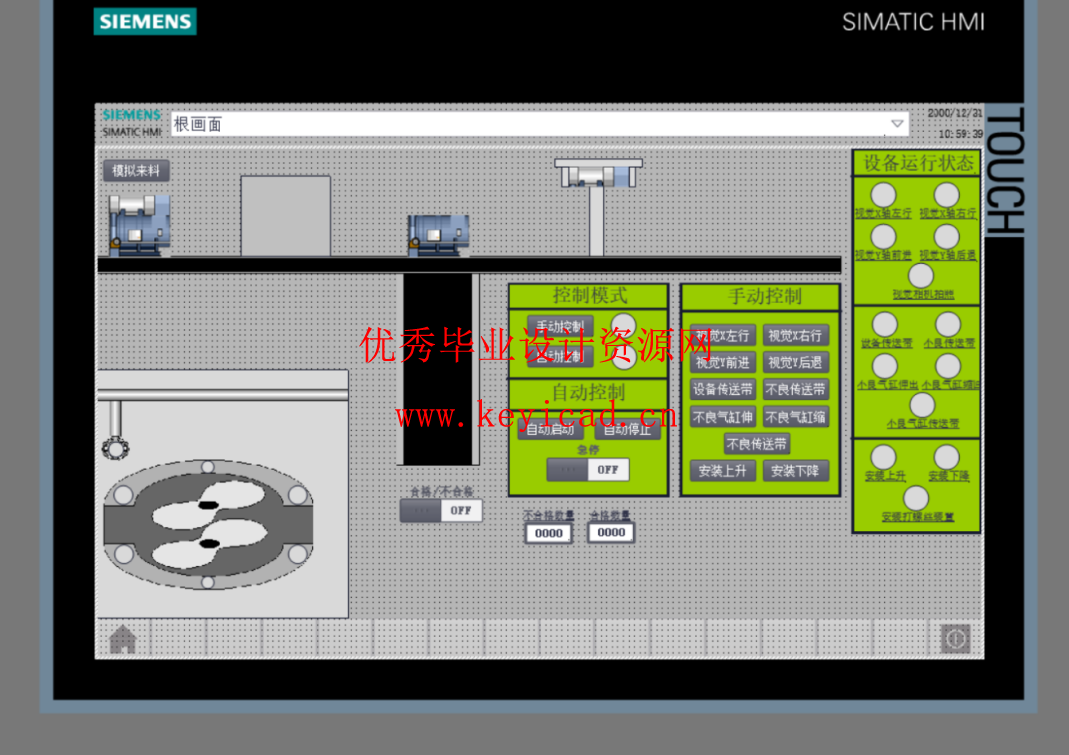Screen dimensions: 1069x755
Task: Click the 不良气缸伸 manual button
Action: pos(723,417)
